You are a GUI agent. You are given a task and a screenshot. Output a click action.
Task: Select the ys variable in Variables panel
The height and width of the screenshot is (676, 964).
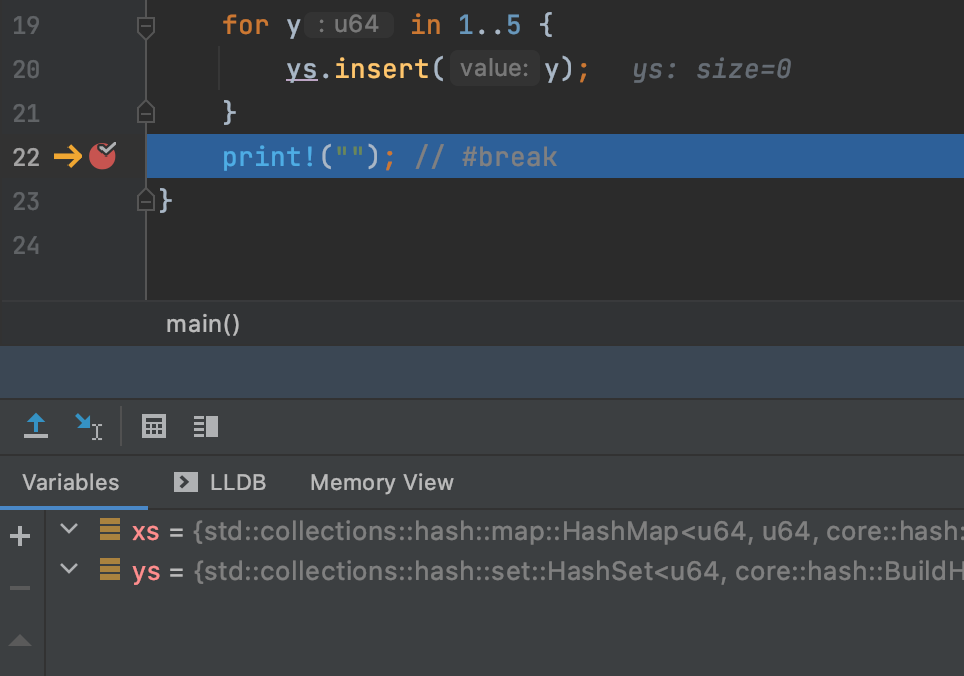point(148,570)
